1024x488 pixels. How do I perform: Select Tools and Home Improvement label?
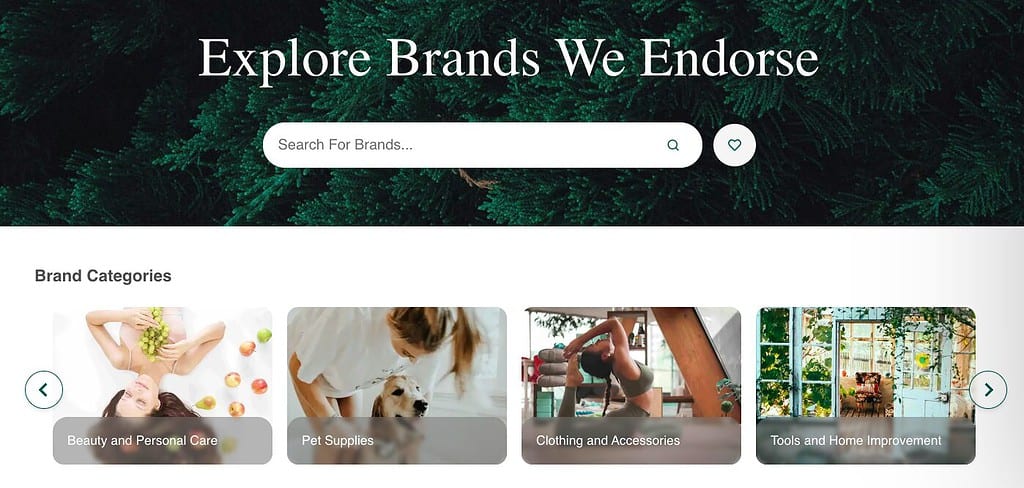(x=856, y=440)
